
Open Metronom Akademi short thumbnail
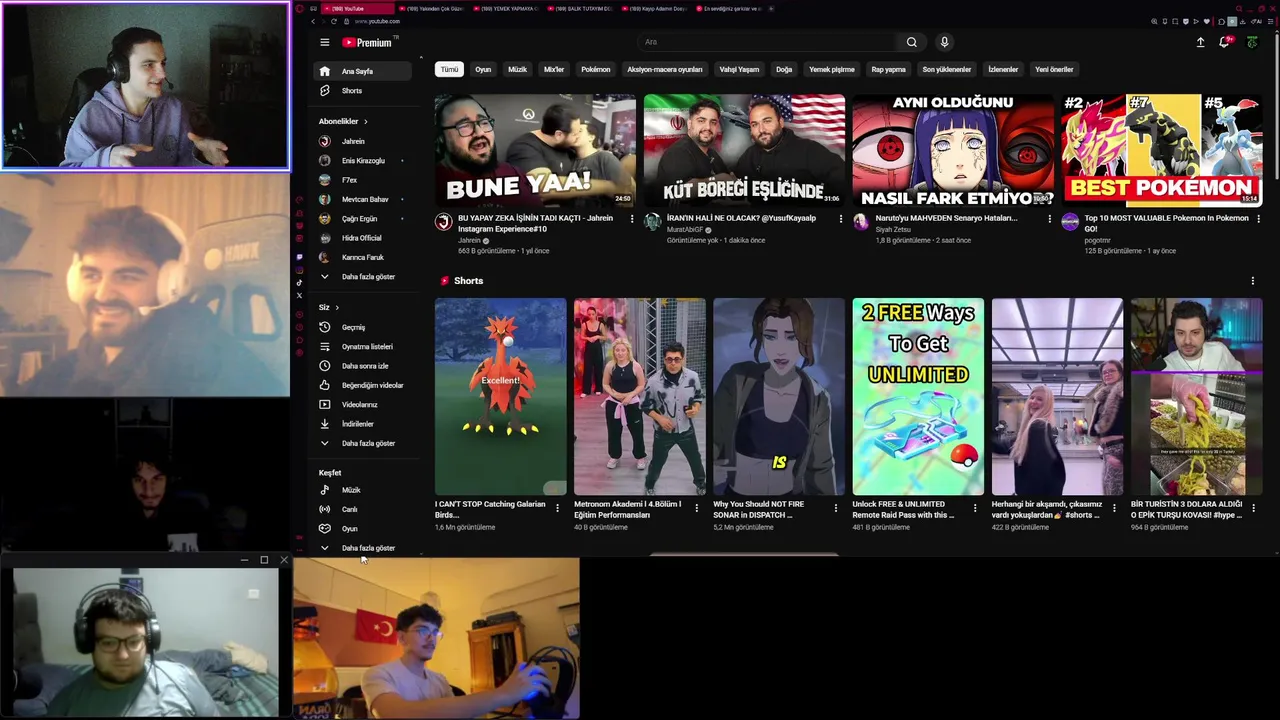[x=640, y=396]
